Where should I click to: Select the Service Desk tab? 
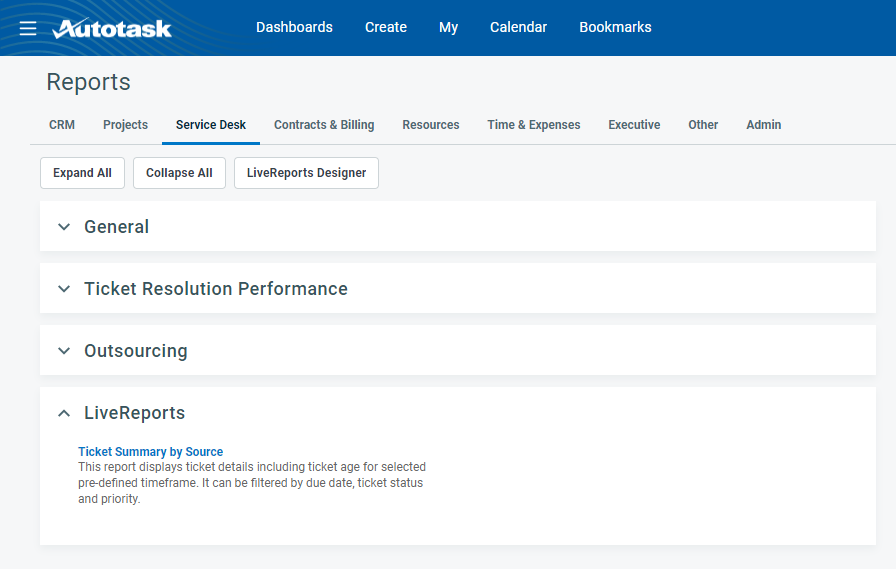[211, 125]
